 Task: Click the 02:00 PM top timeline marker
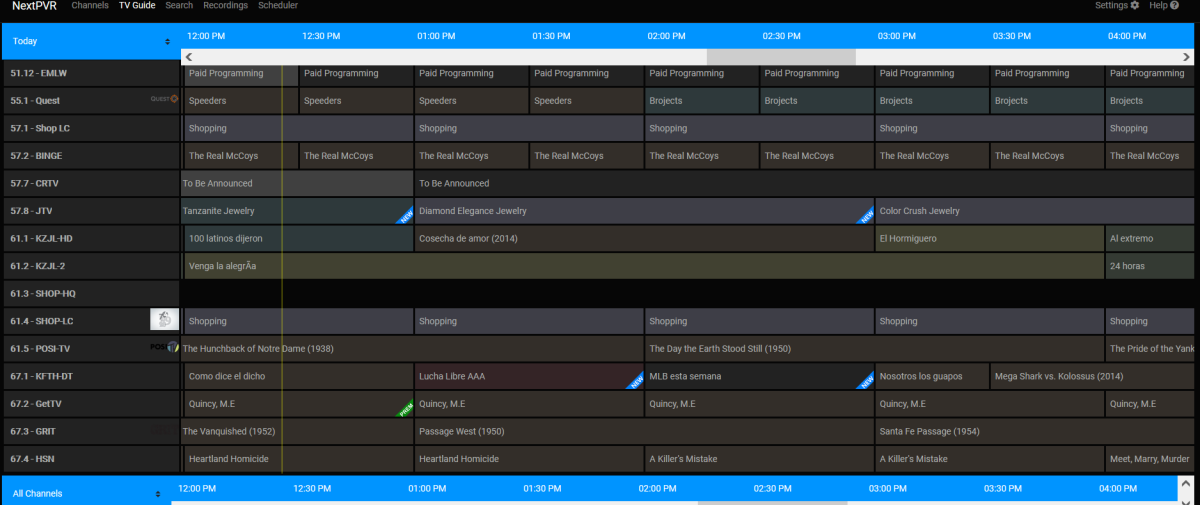(666, 36)
